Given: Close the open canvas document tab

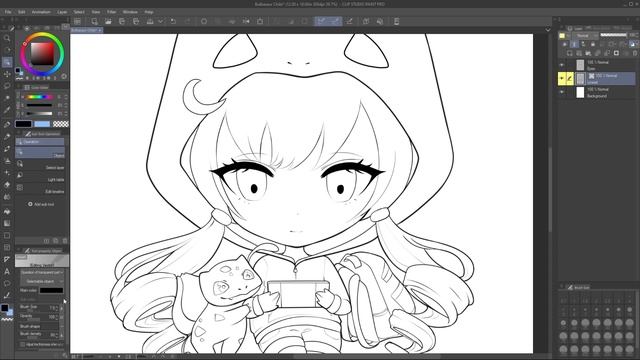Looking at the screenshot, I should click(x=100, y=30).
